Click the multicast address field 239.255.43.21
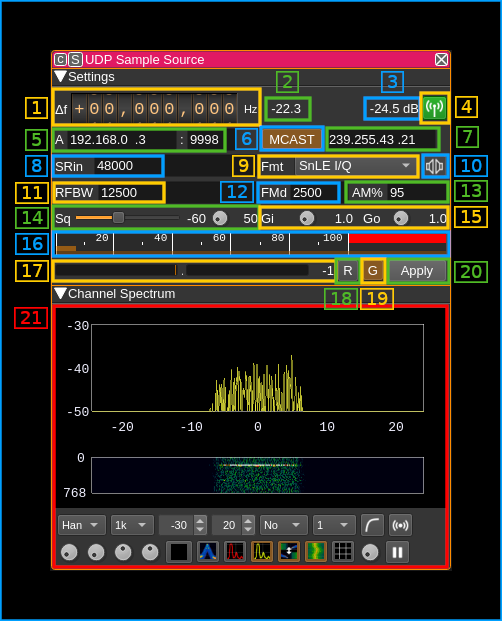 click(382, 140)
